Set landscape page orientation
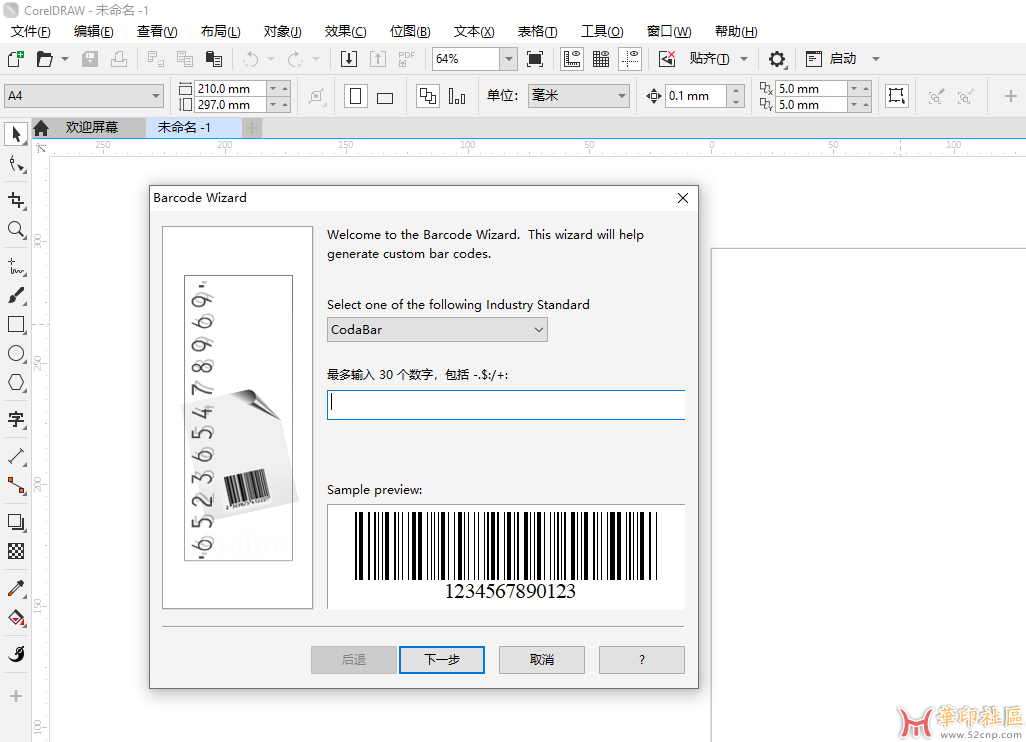Viewport: 1026px width, 742px height. click(x=385, y=97)
